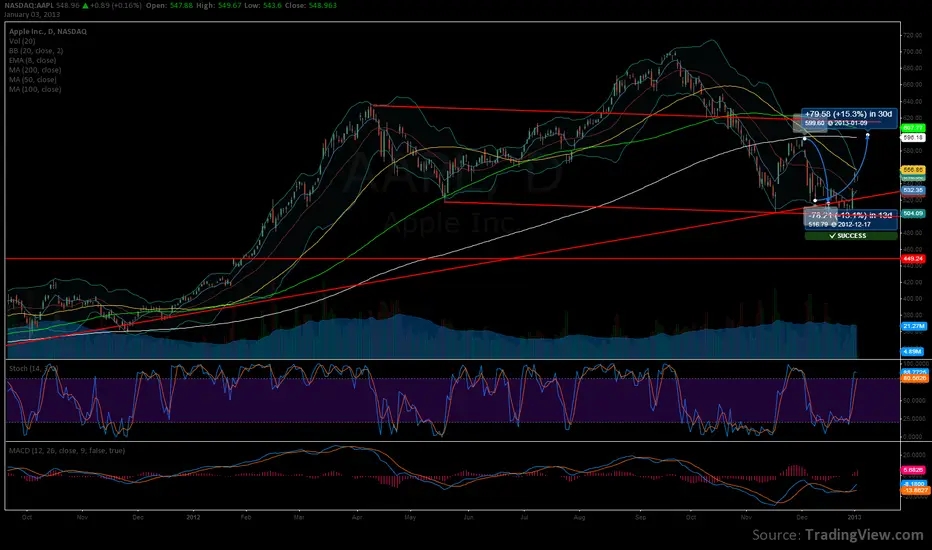932x550 pixels.
Task: Click the +79.58 (+15.3%) forecast tooltip
Action: [x=849, y=118]
